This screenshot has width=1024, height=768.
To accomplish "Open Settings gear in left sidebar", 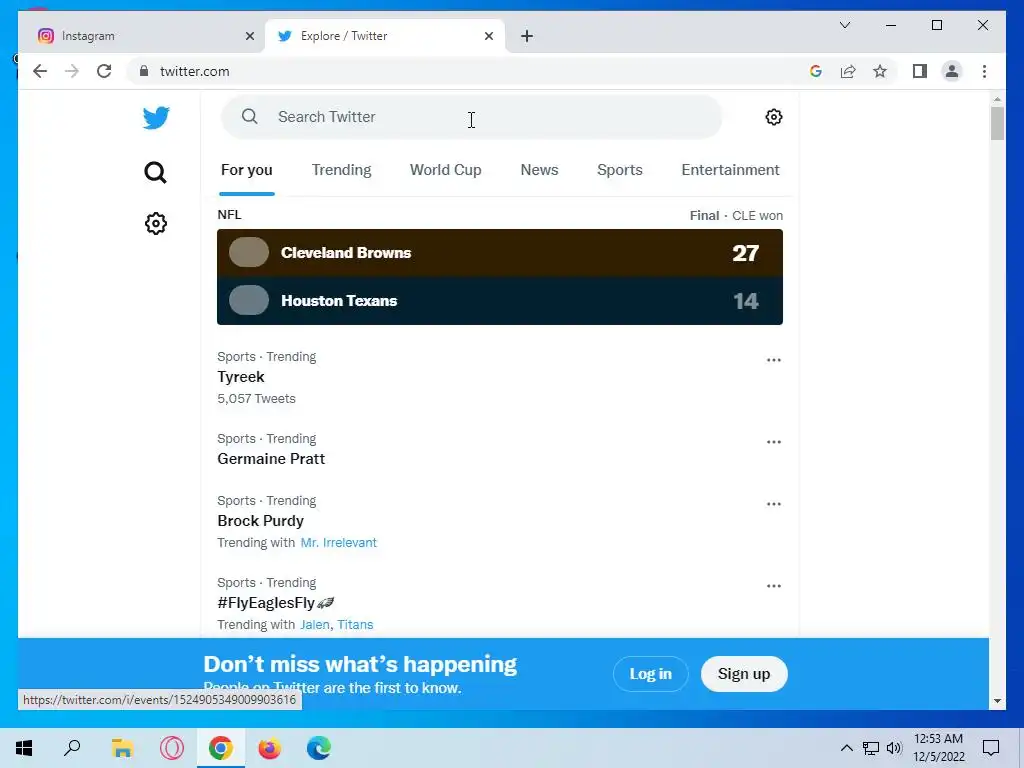I will [155, 223].
